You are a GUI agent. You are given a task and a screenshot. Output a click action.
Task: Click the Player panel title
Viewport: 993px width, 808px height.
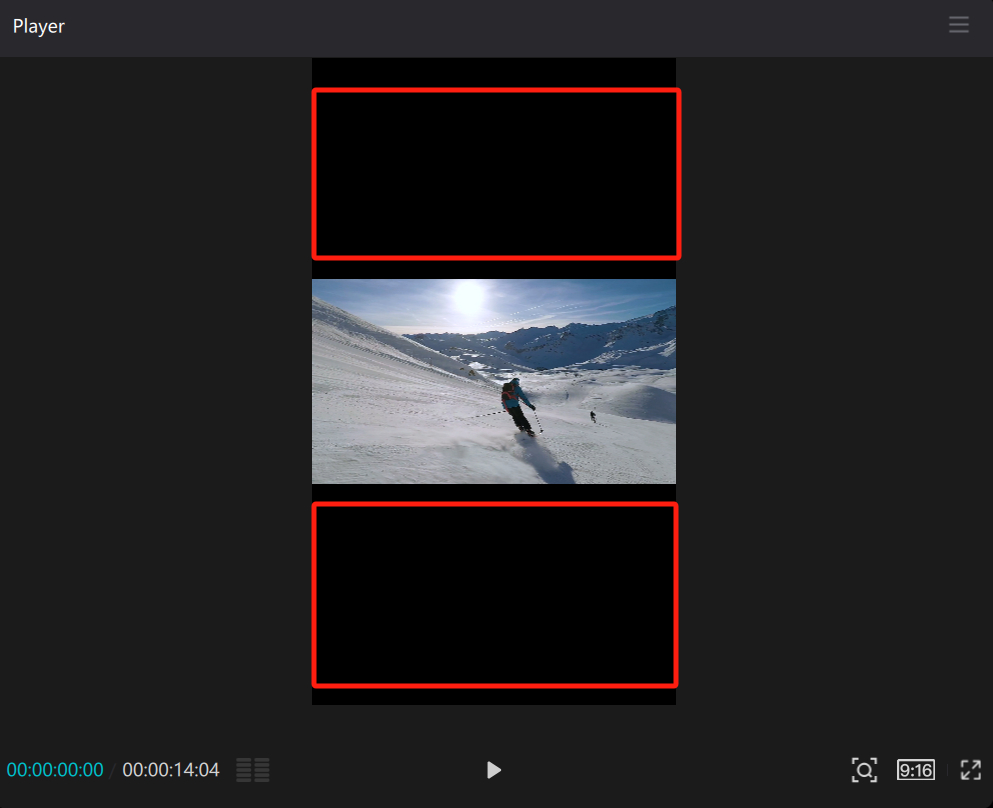point(39,27)
